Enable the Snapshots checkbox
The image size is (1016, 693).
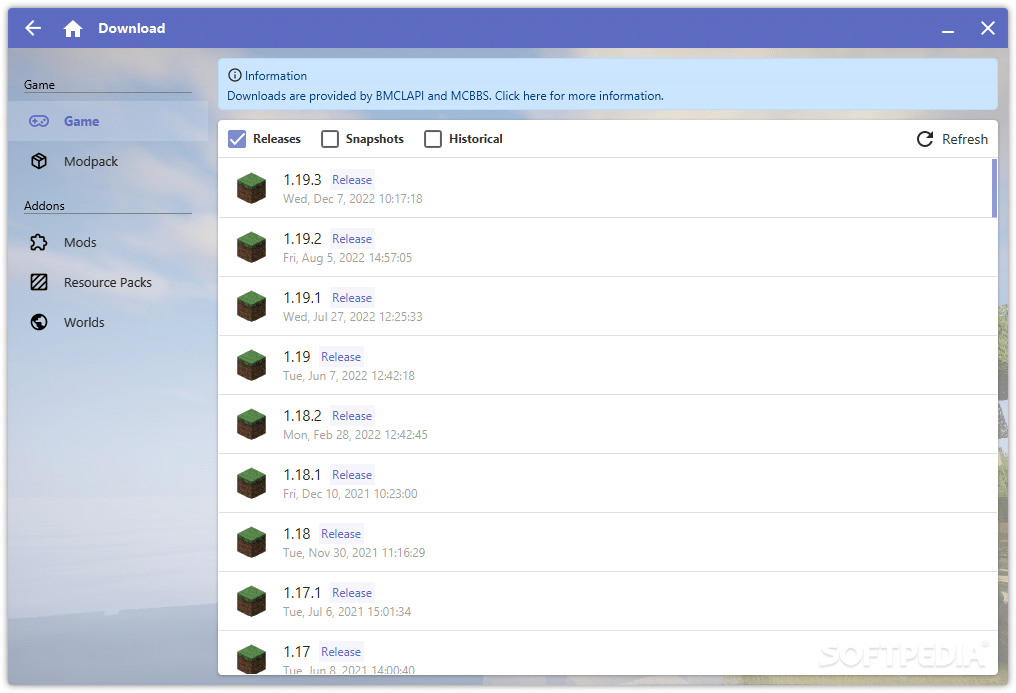(x=330, y=139)
